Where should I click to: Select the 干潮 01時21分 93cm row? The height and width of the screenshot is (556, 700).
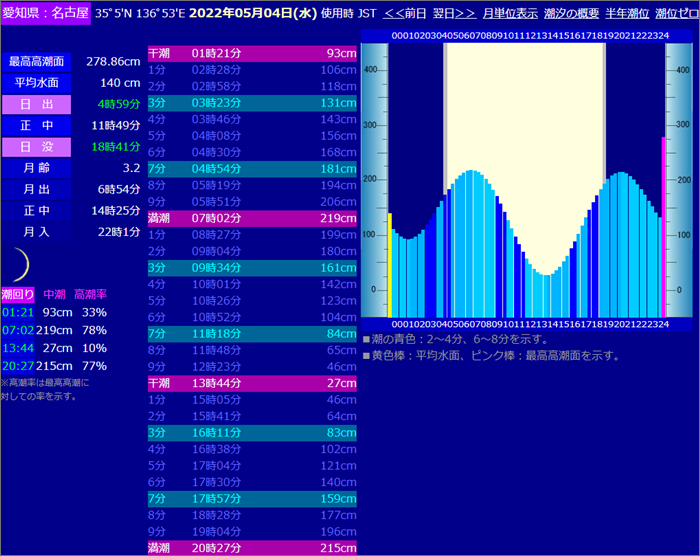[252, 54]
